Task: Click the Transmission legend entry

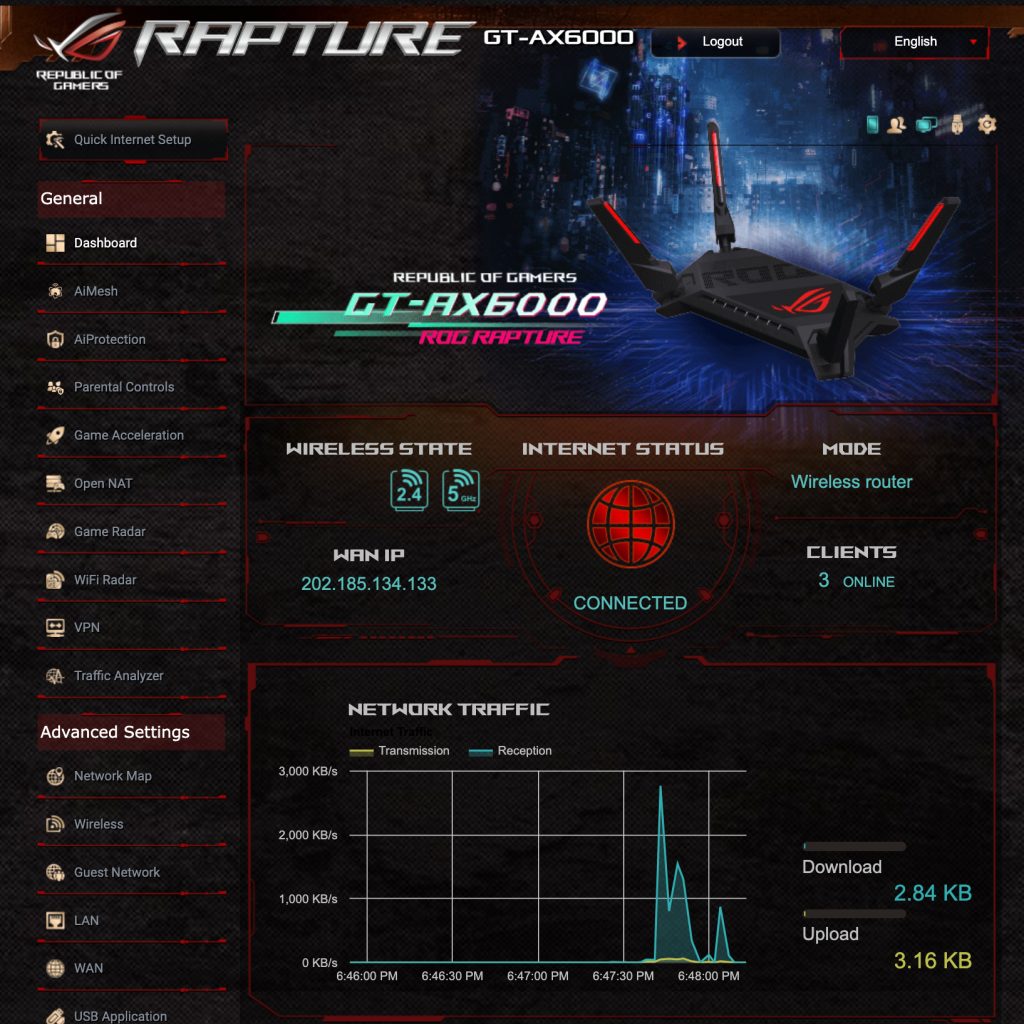Action: 400,751
